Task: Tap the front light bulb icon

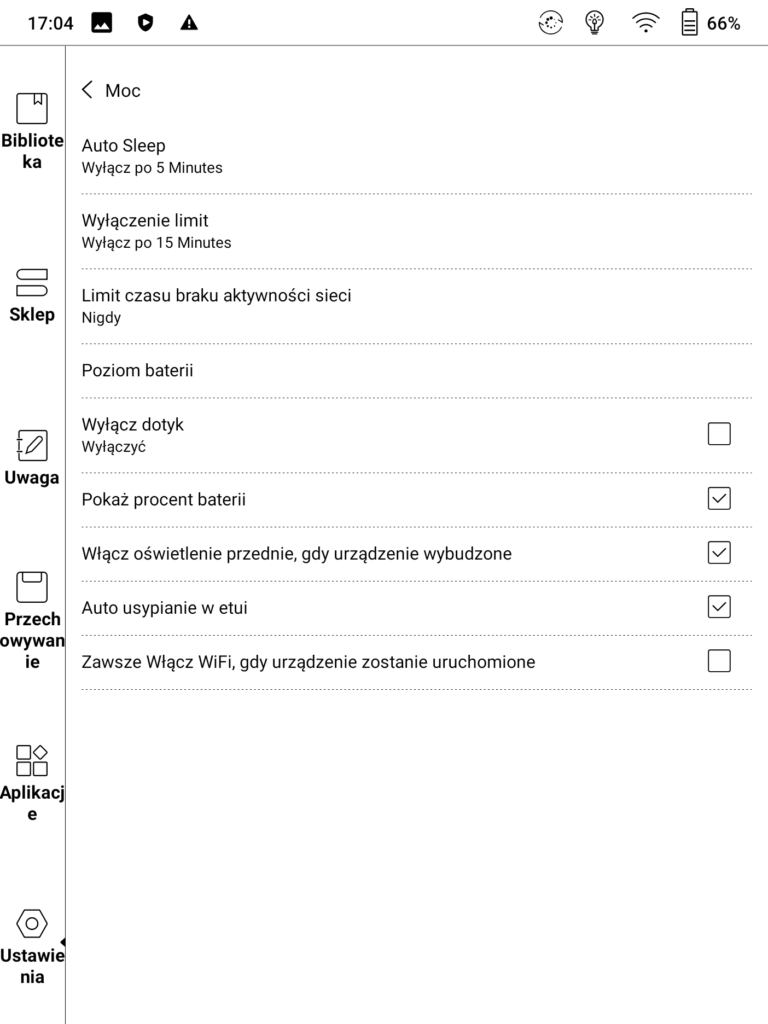Action: [597, 23]
